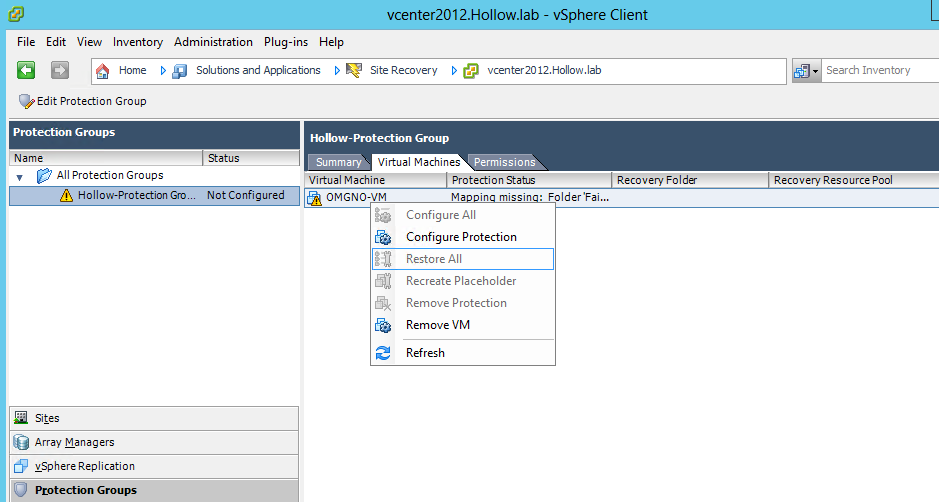Collapse the All Protection Groups tree node

[x=20, y=177]
